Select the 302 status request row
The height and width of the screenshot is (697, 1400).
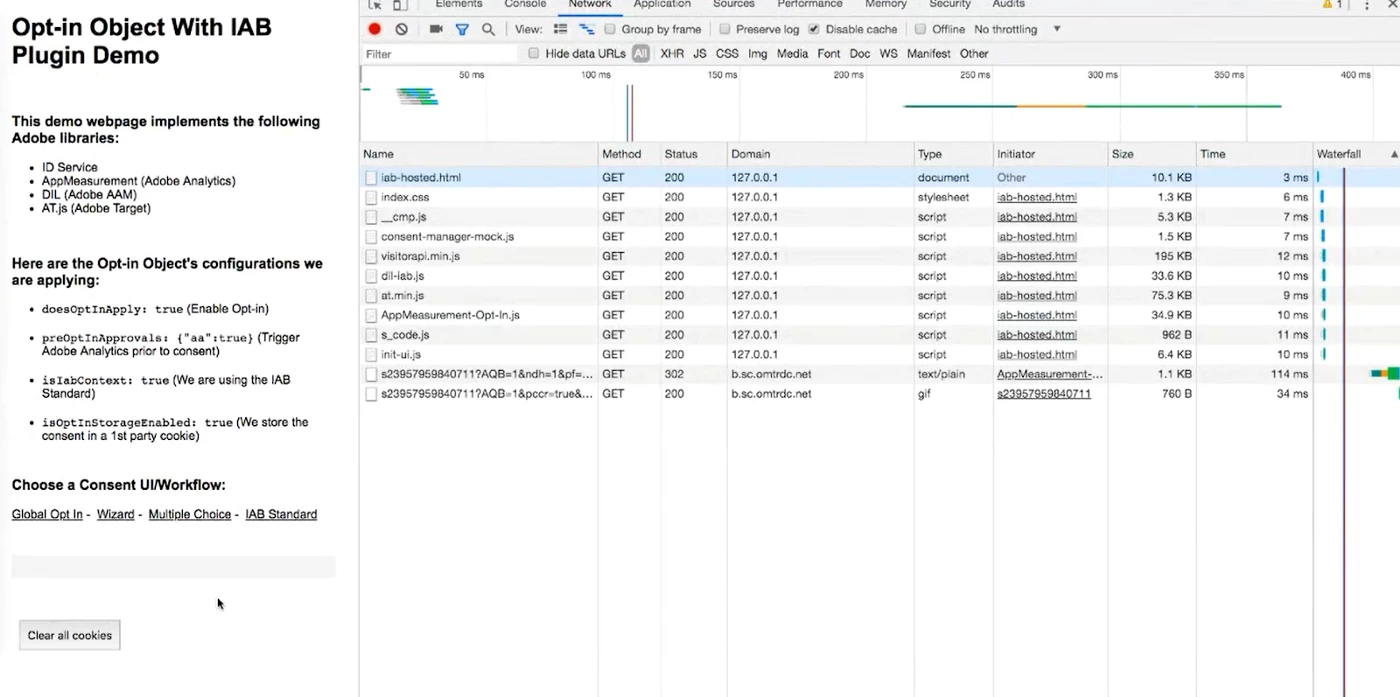click(879, 374)
